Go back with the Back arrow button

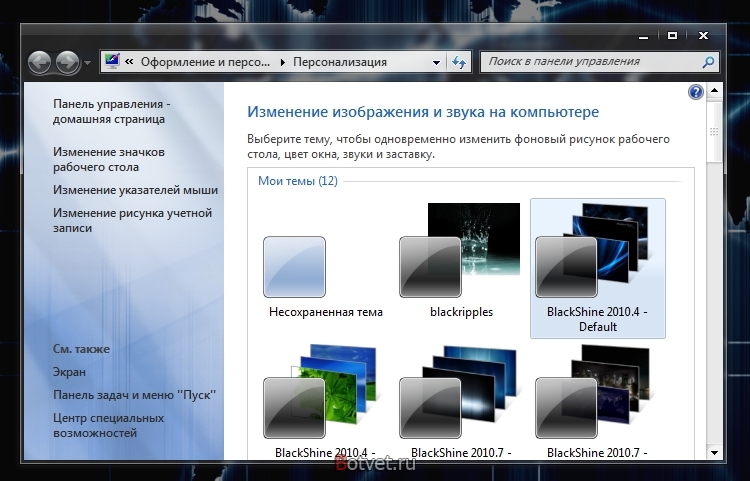tap(39, 62)
